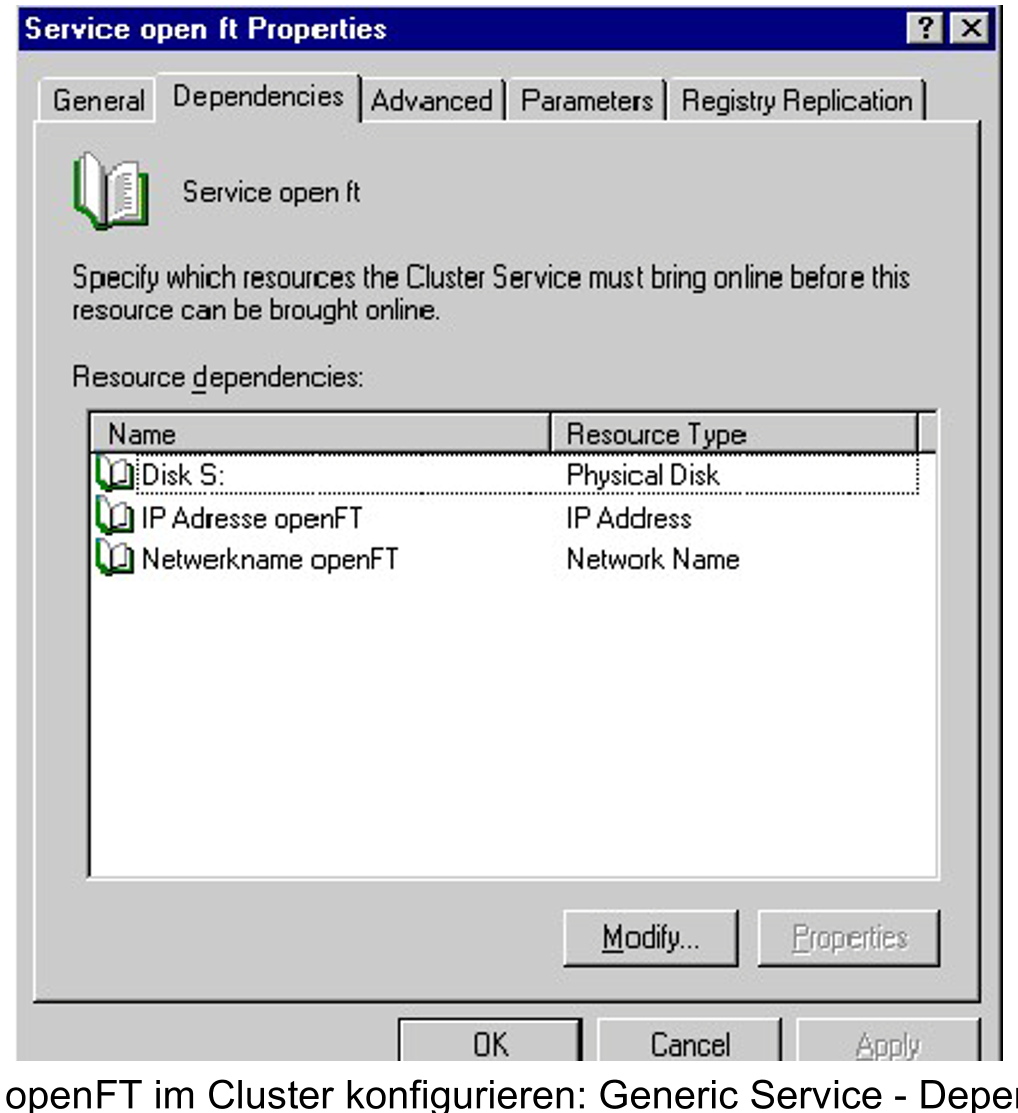The width and height of the screenshot is (1018, 1113).
Task: Close the Service open ft Properties dialog
Action: [x=969, y=29]
